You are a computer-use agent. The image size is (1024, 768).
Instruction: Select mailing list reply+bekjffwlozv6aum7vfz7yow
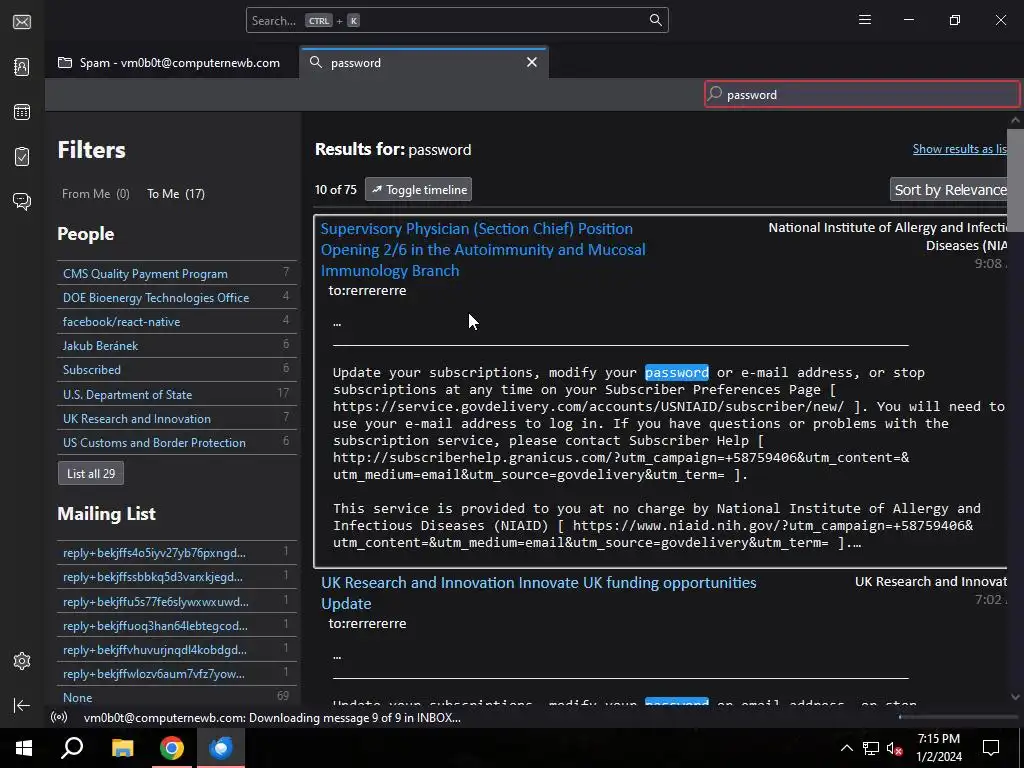click(176, 673)
